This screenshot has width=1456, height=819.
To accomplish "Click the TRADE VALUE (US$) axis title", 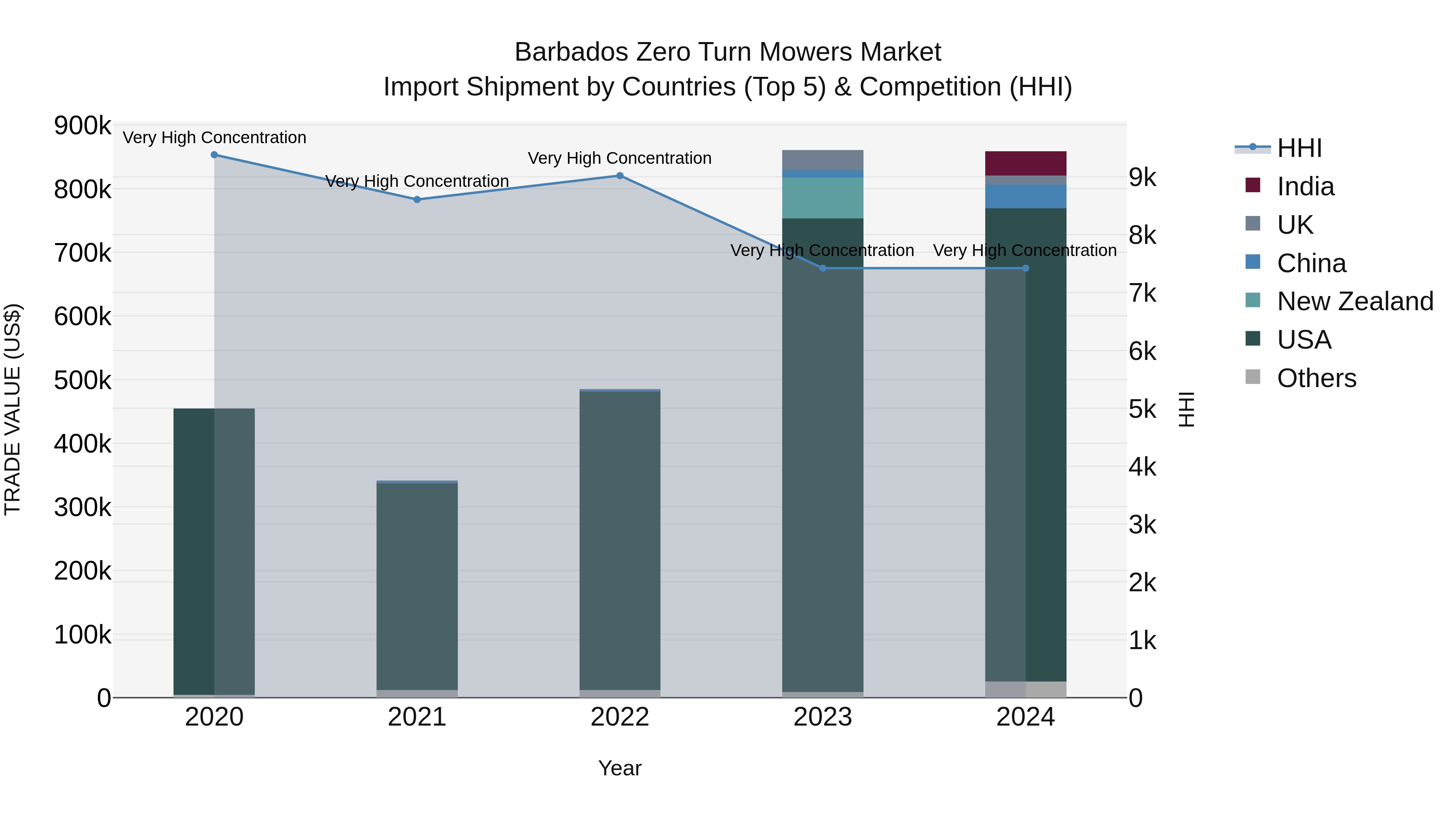I will coord(13,410).
